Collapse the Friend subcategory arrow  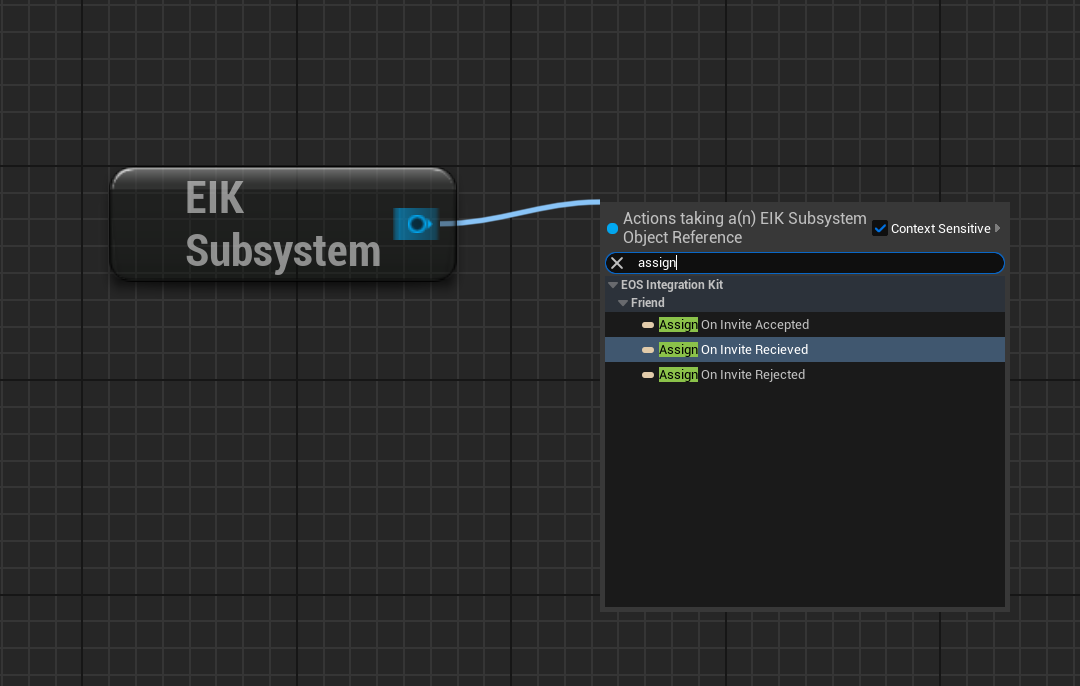(x=623, y=303)
